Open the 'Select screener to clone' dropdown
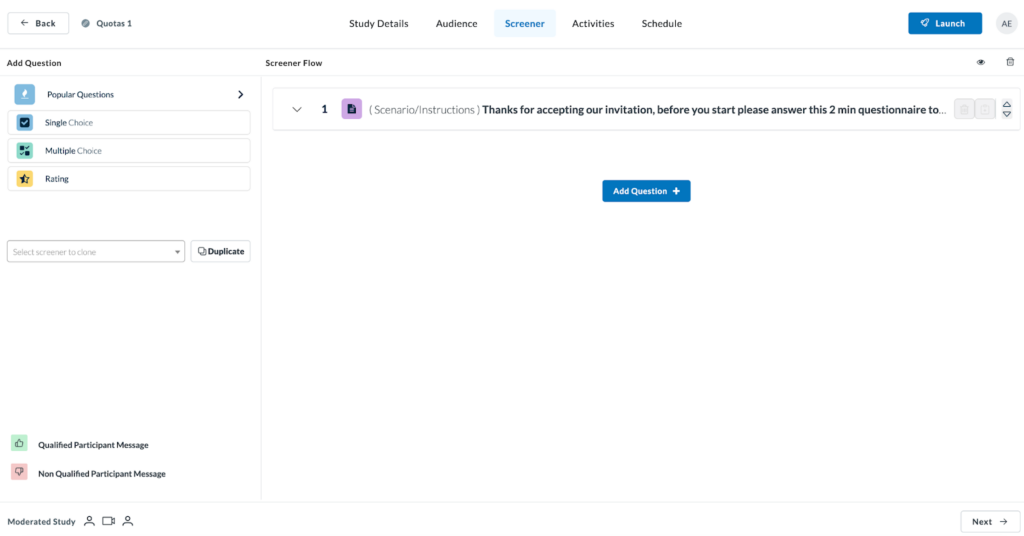Screen dimensions: 1024x536 [x=96, y=252]
